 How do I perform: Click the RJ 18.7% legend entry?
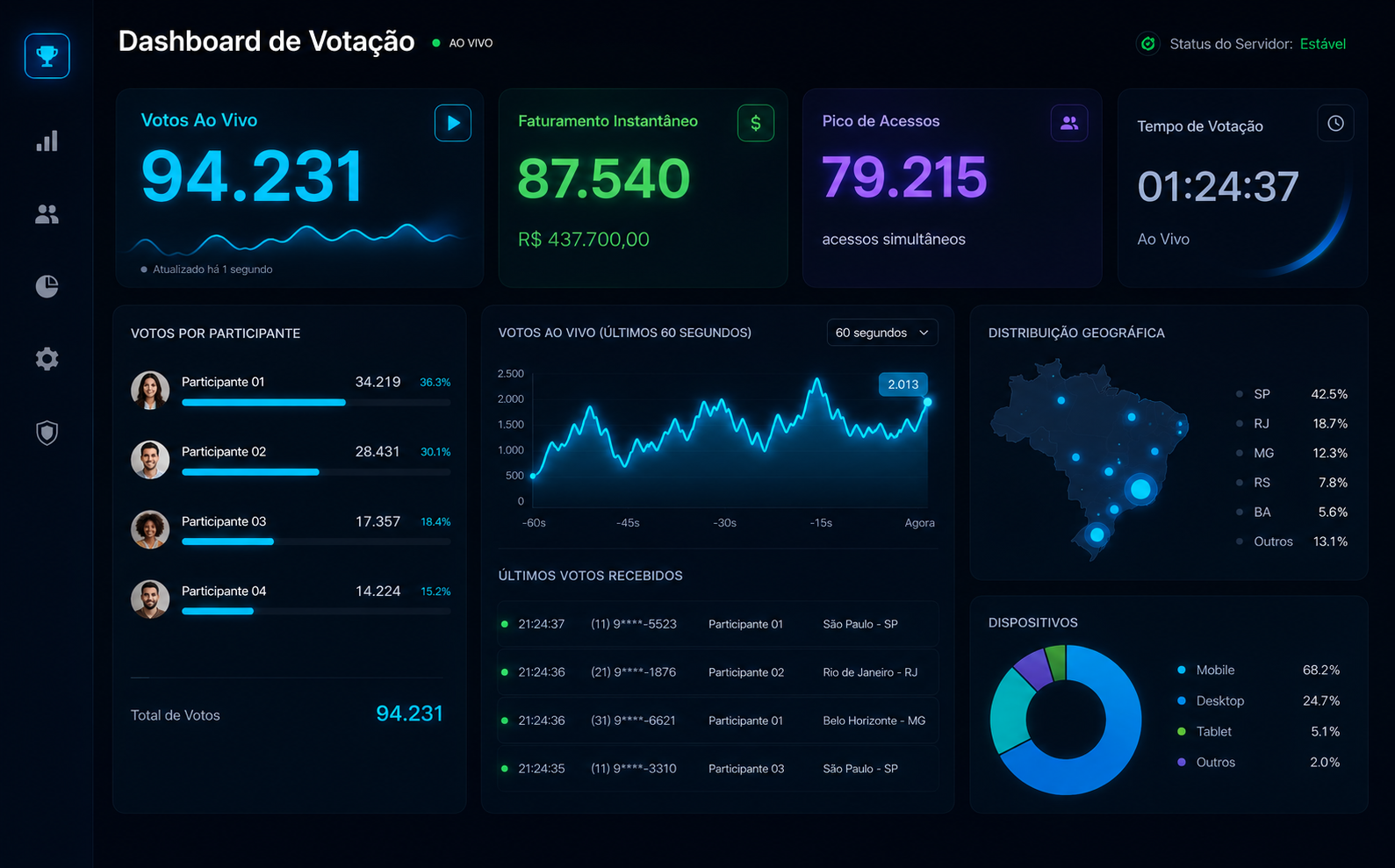point(1291,424)
